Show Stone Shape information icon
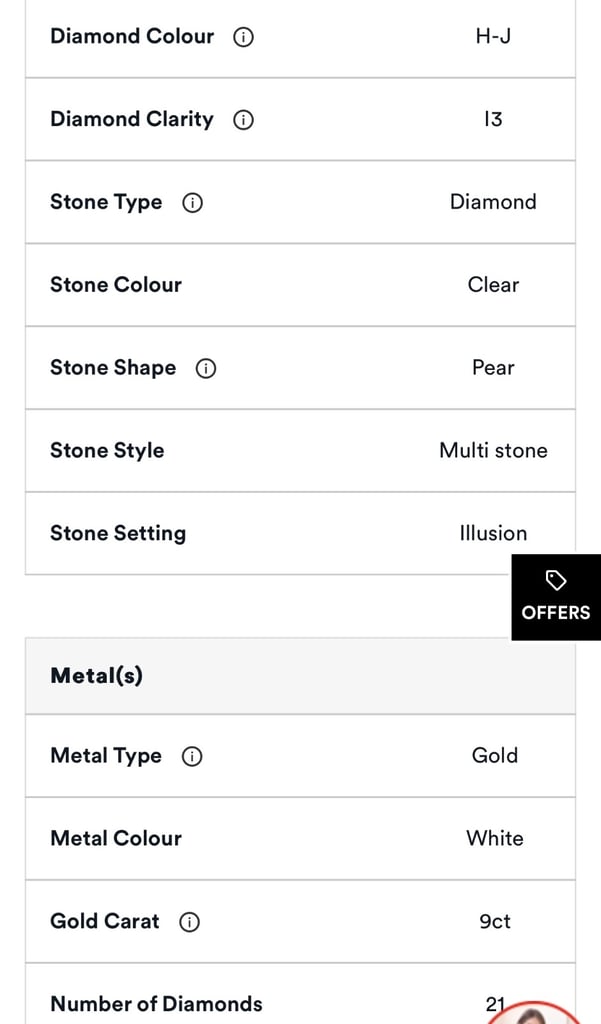This screenshot has height=1024, width=601. 205,368
